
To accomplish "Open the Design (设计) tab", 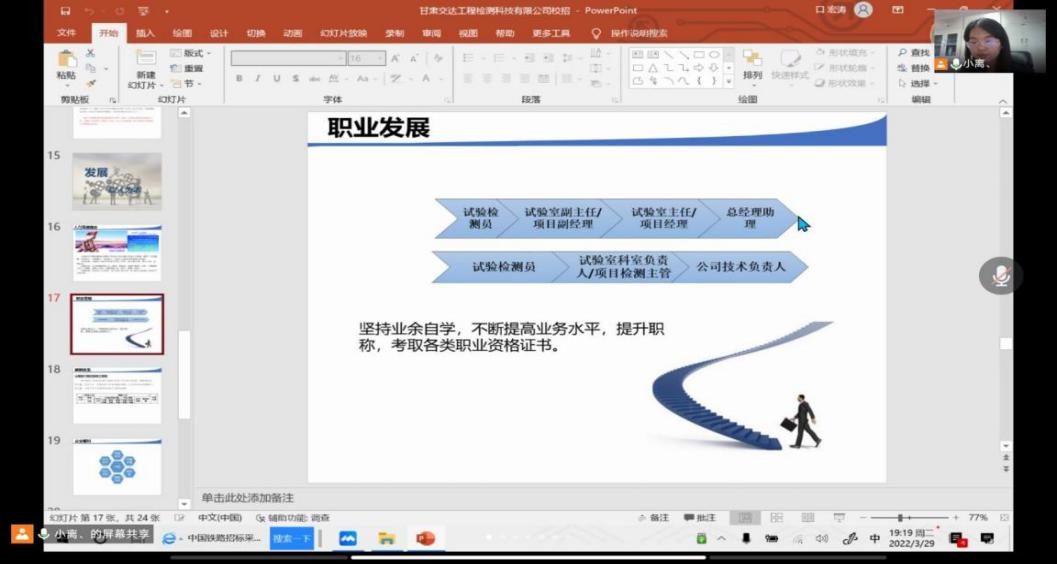I will (x=218, y=33).
